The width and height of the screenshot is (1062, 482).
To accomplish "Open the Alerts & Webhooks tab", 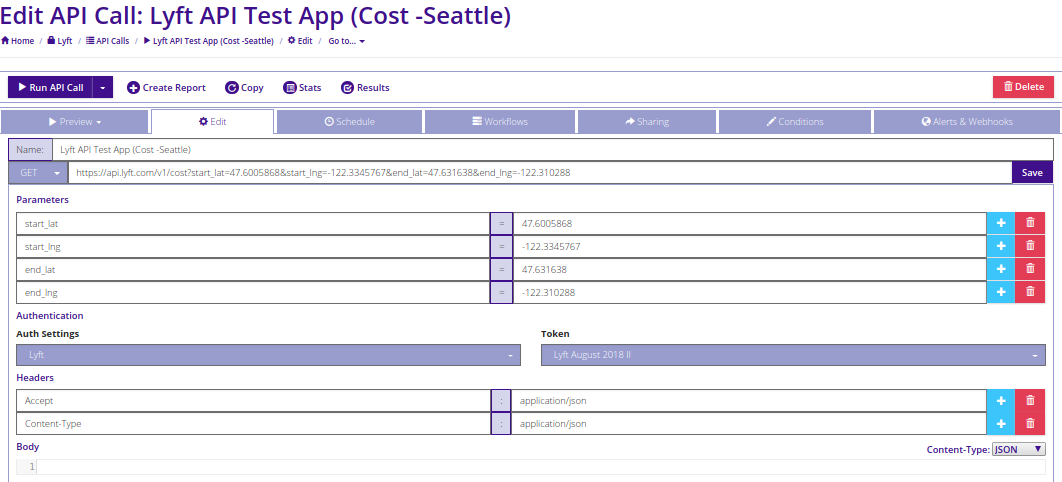I will point(967,122).
